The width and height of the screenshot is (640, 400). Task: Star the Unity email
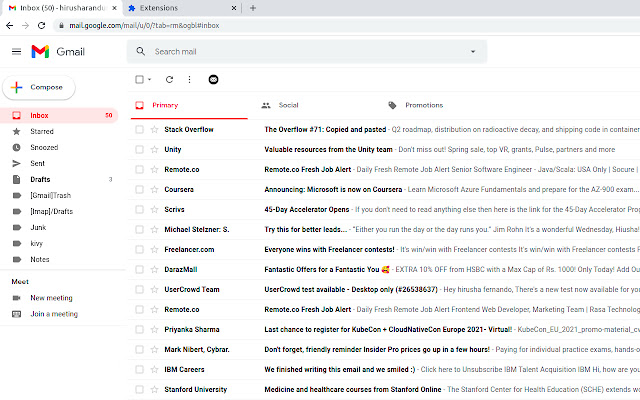click(154, 149)
